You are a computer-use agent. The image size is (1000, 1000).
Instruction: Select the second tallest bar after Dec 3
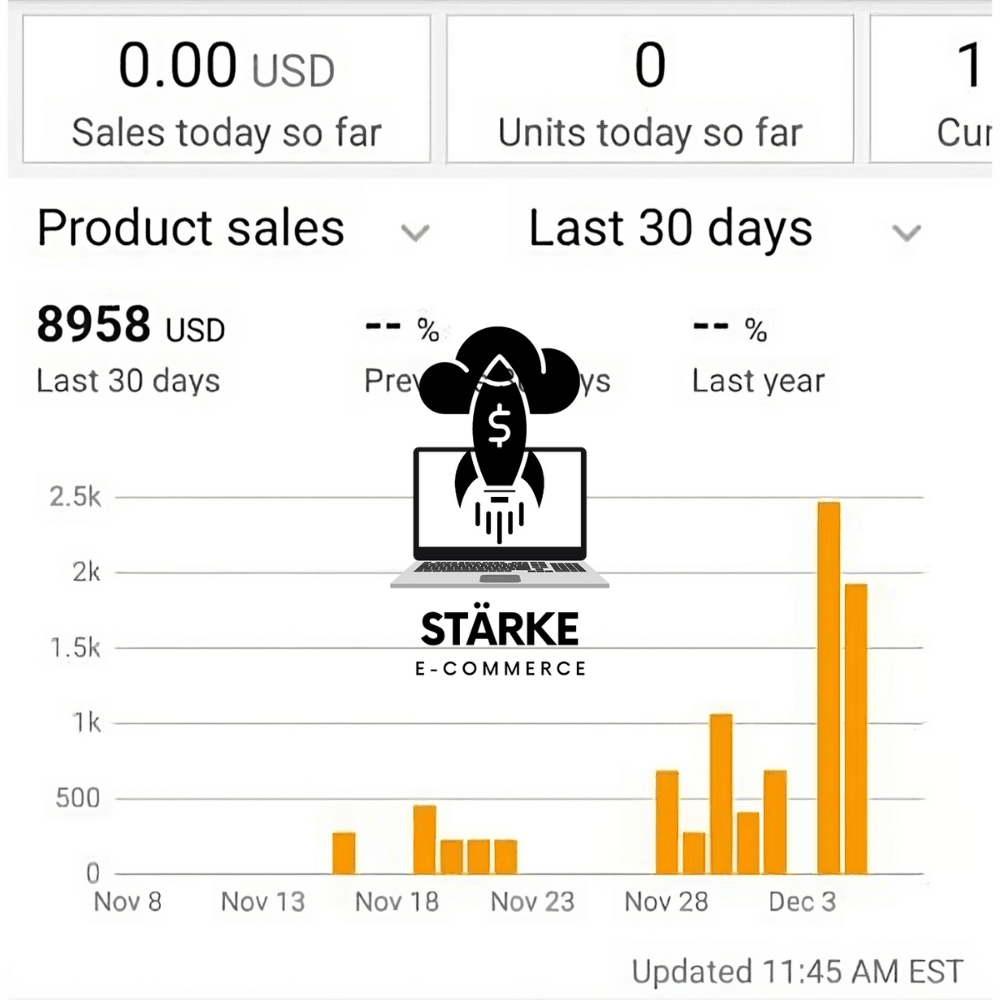[x=856, y=728]
